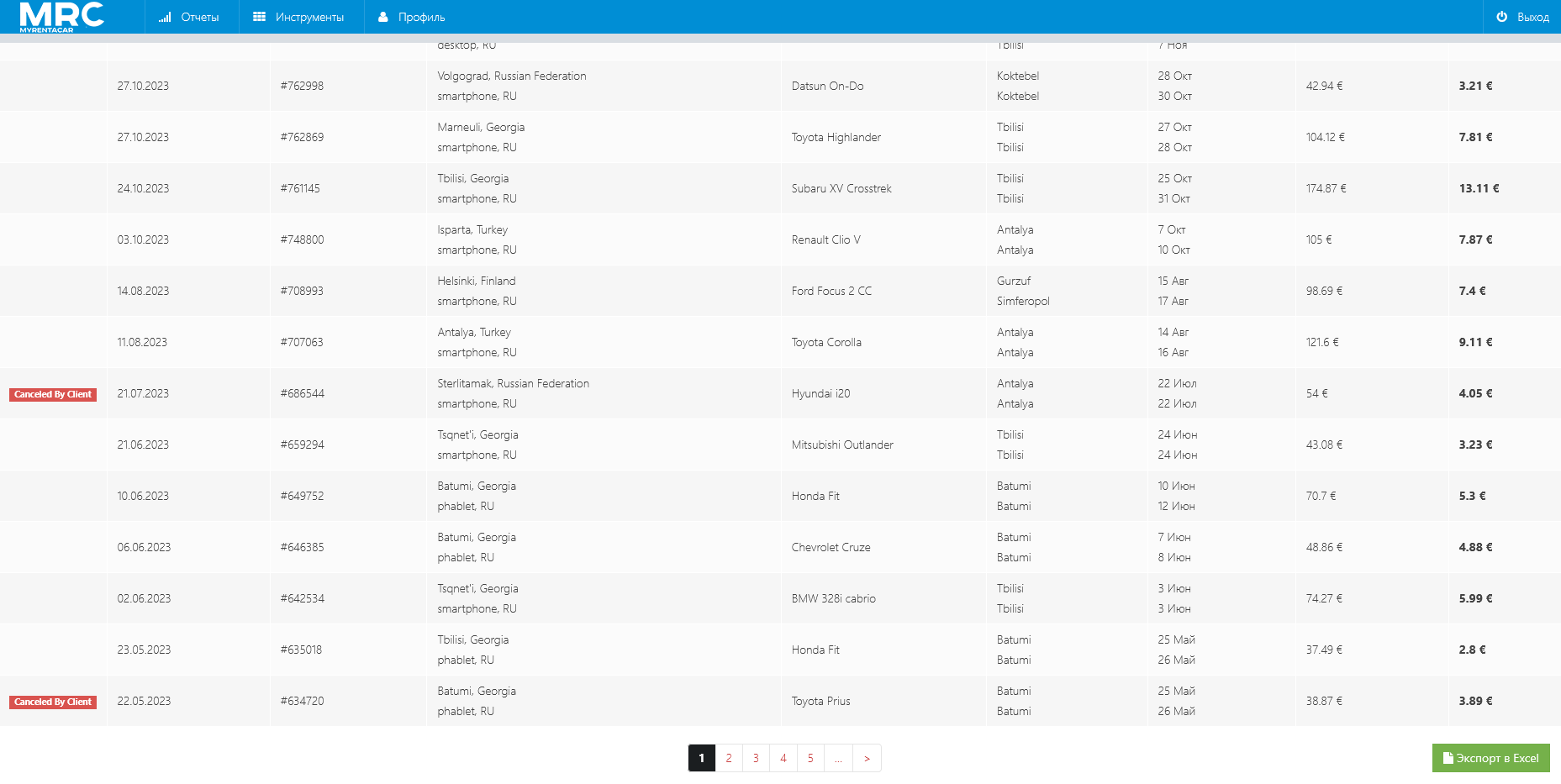
Task: Click Sterlitamak, Russian Federation location text
Action: point(514,383)
